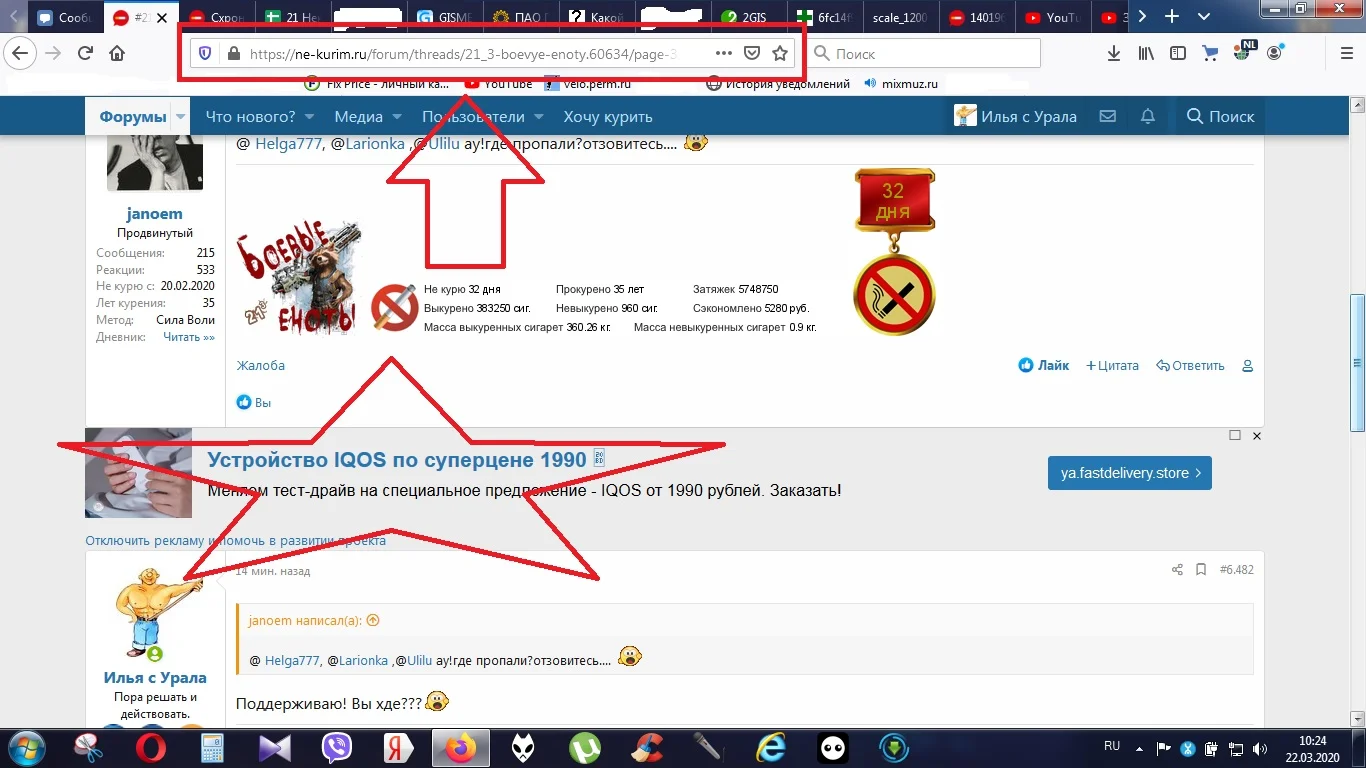Click the shopping cart toolbar icon

tap(1209, 52)
